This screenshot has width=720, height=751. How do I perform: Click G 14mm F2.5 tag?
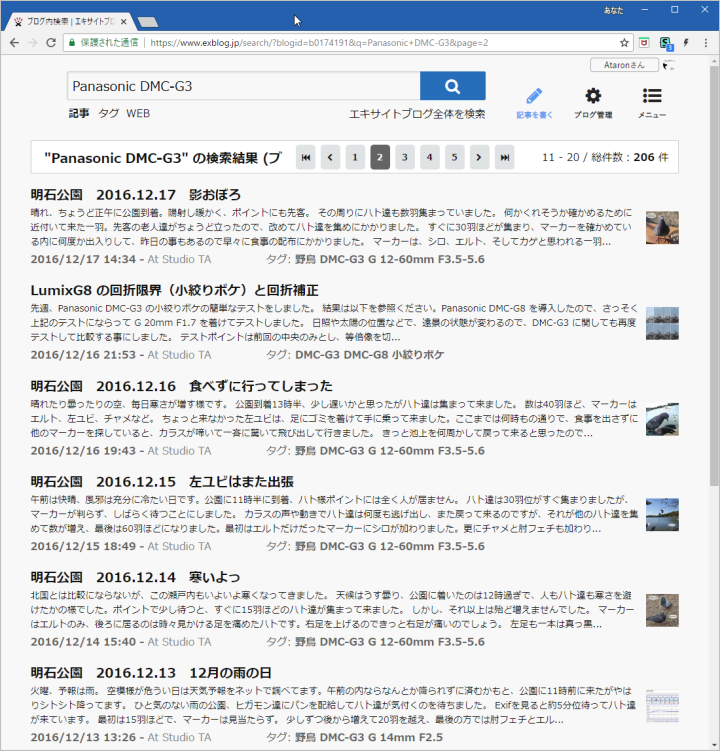pos(406,737)
